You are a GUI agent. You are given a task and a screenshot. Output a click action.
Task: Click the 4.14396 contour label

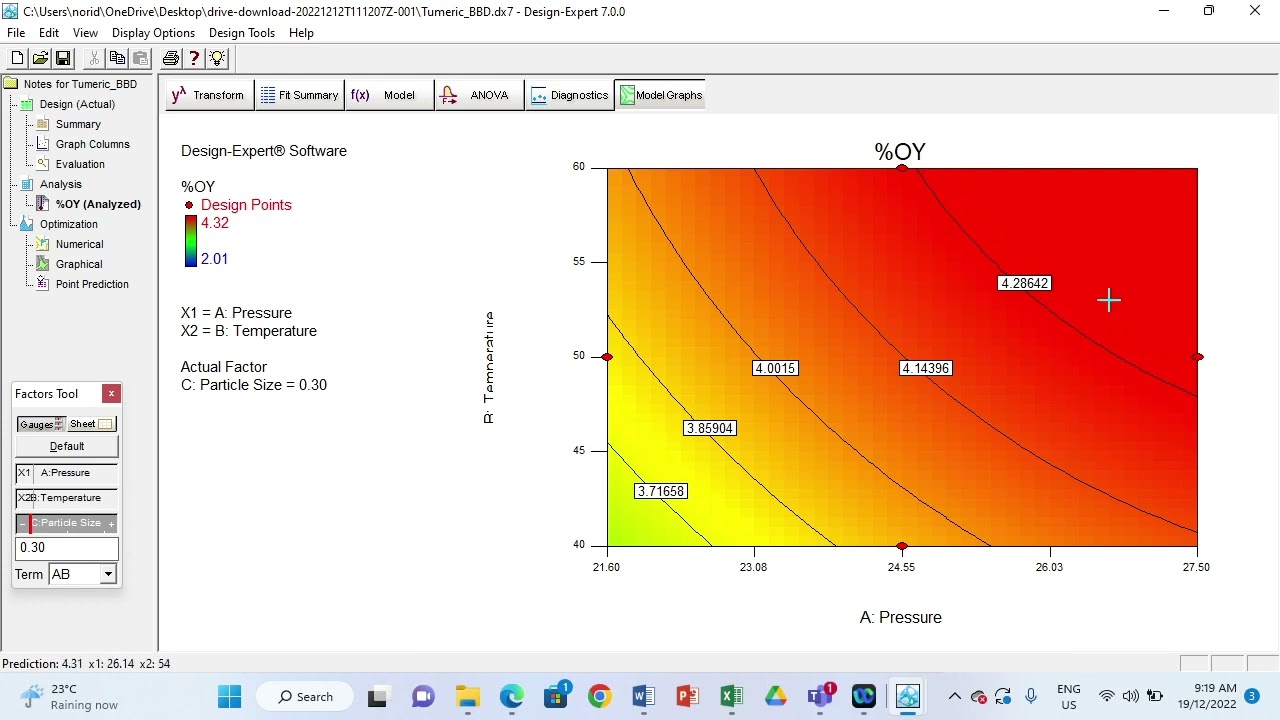926,369
